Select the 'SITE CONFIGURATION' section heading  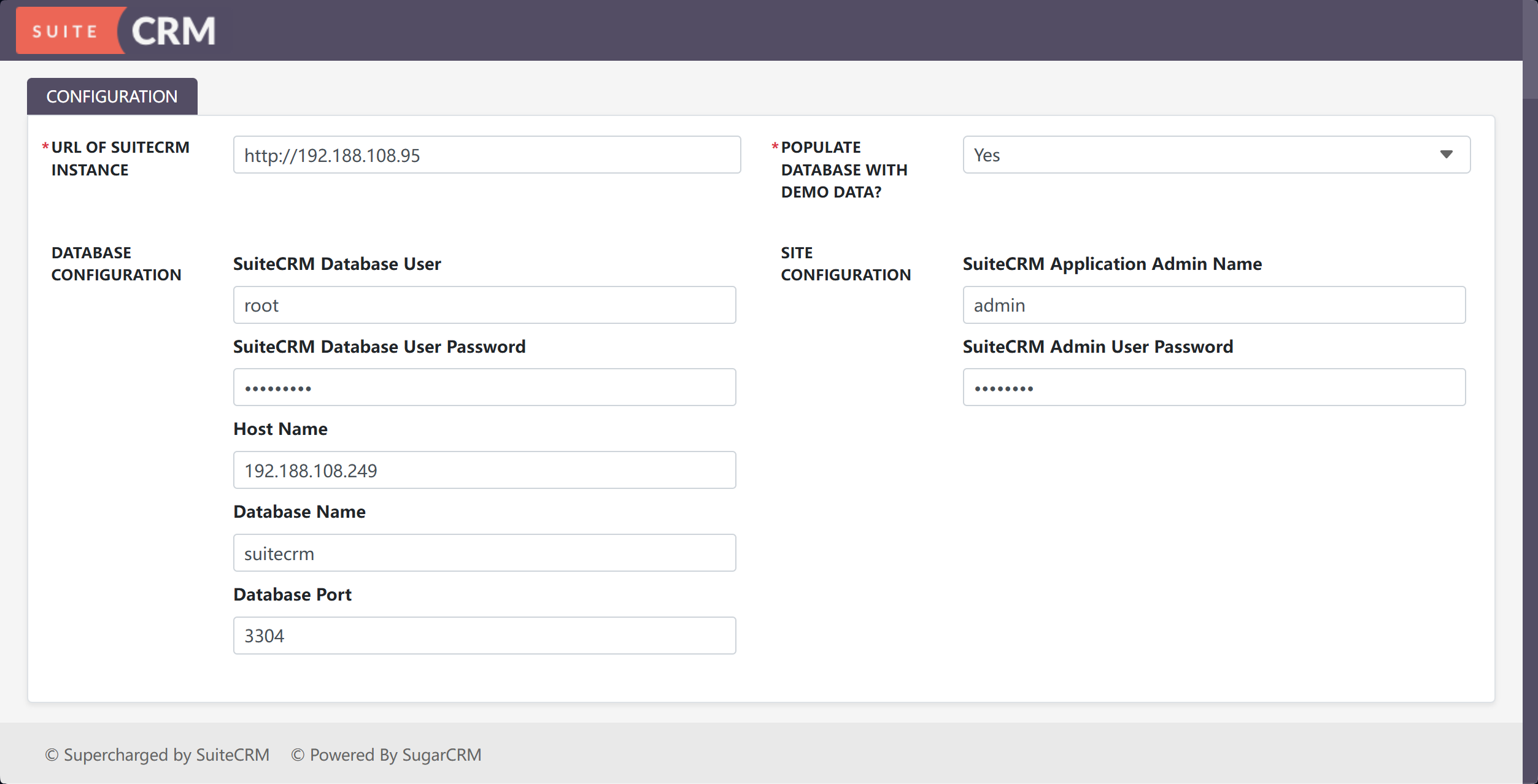tap(846, 264)
